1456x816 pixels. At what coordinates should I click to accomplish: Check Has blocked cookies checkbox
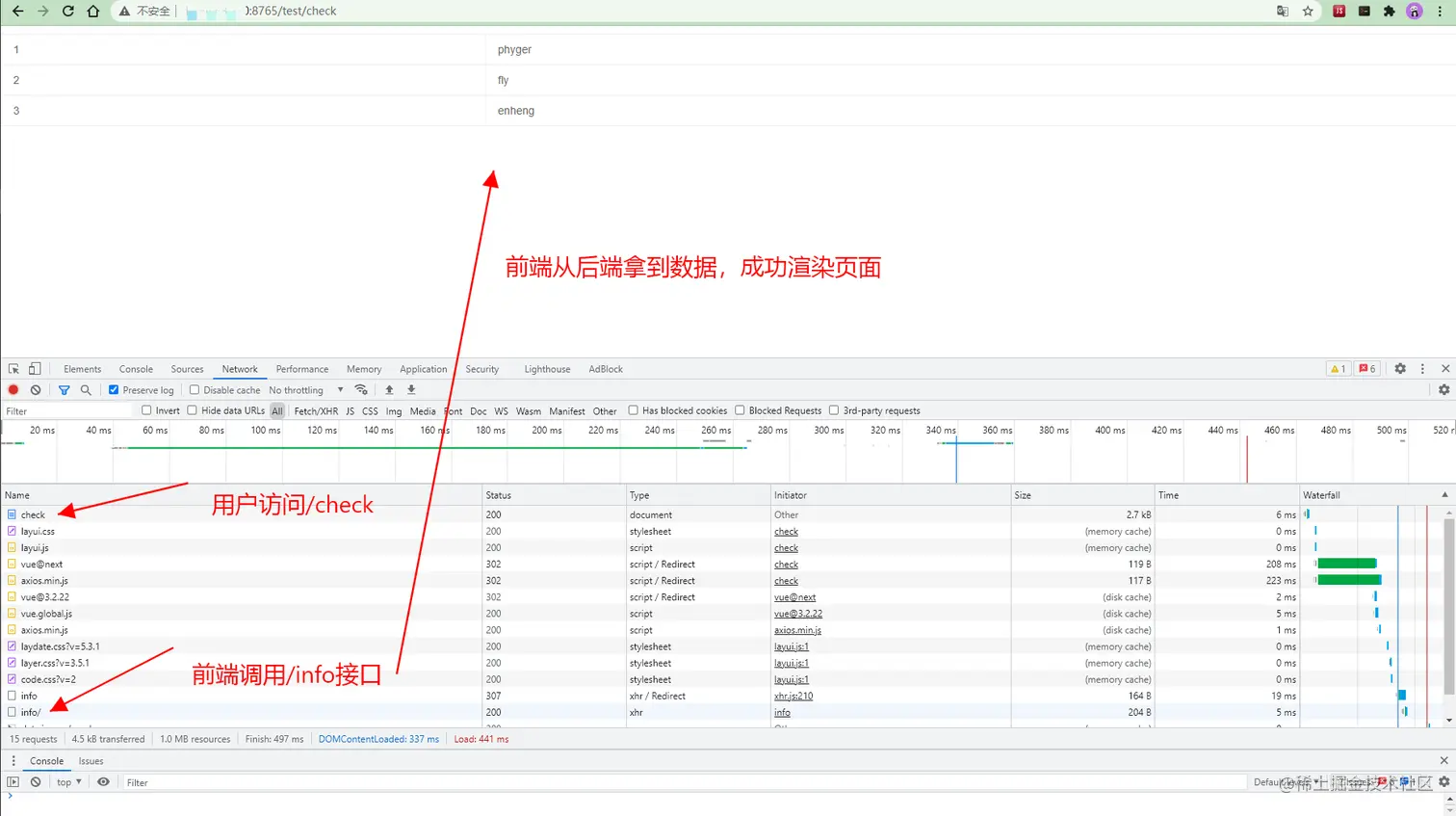(x=634, y=410)
